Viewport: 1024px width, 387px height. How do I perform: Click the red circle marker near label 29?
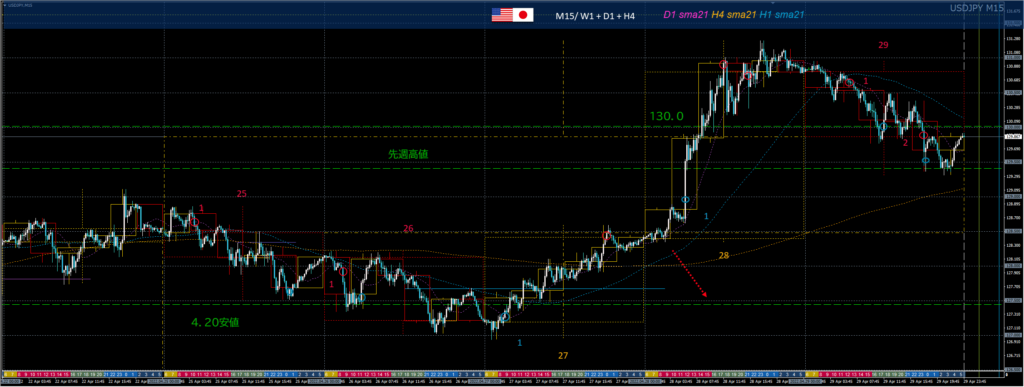[x=849, y=83]
